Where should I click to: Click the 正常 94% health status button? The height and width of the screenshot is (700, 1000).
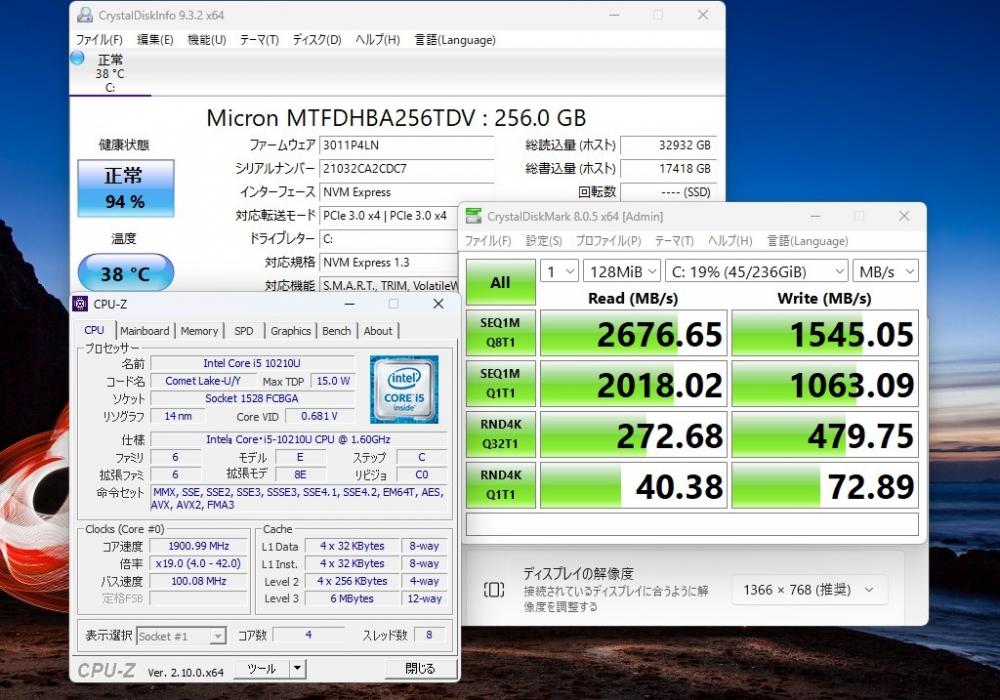pyautogui.click(x=126, y=188)
